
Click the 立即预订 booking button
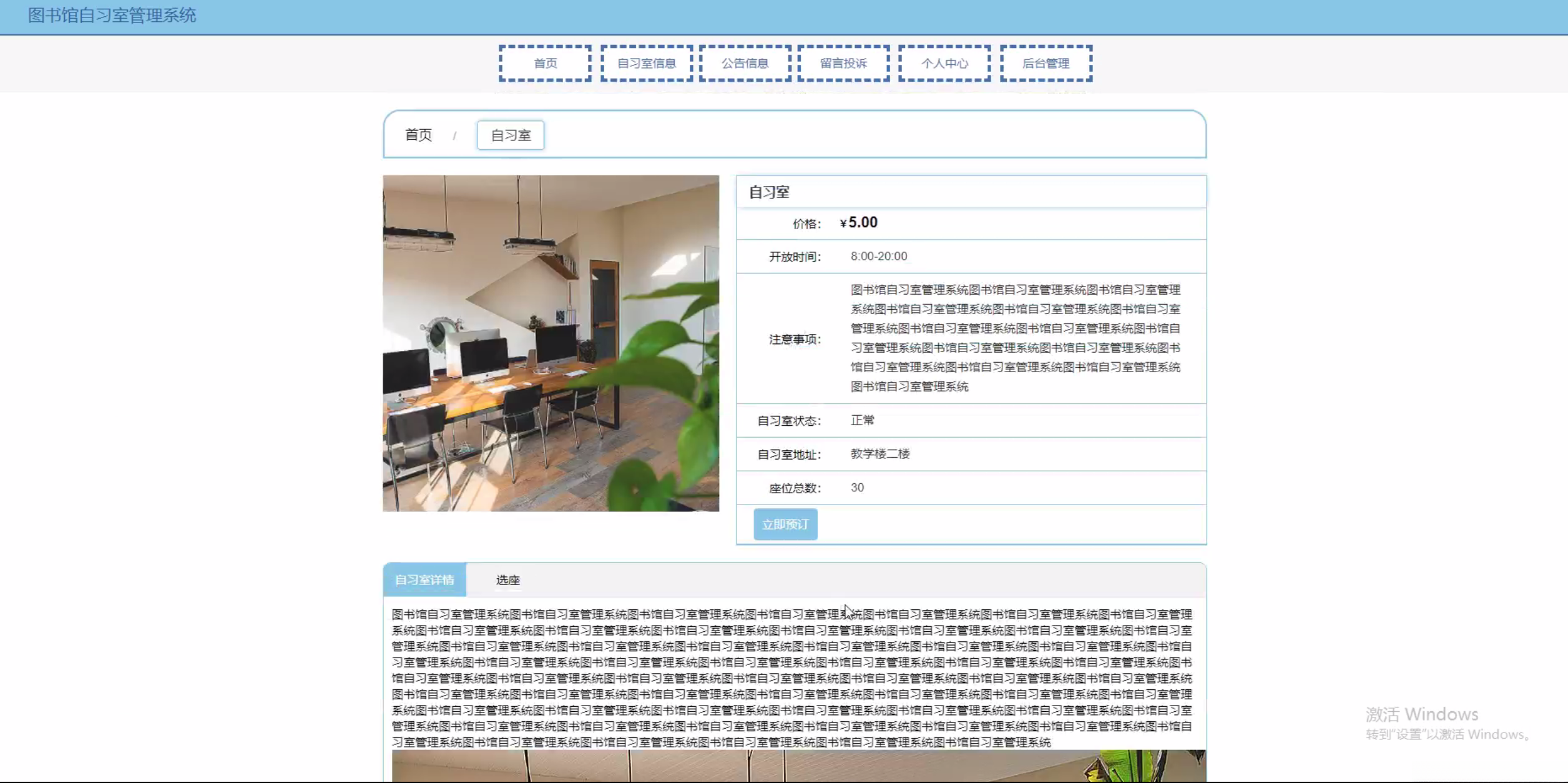tap(785, 524)
